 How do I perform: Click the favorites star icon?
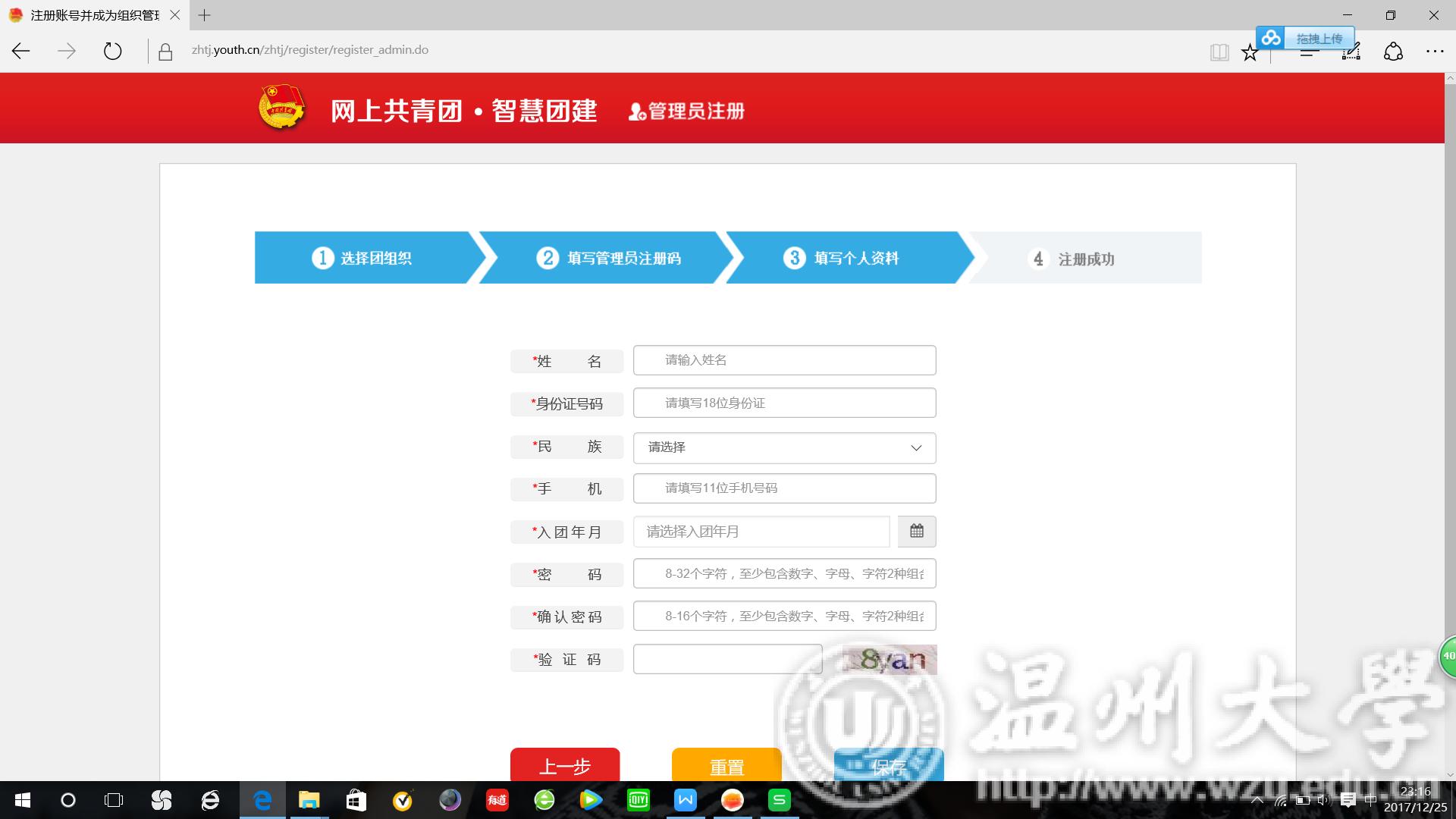1249,52
